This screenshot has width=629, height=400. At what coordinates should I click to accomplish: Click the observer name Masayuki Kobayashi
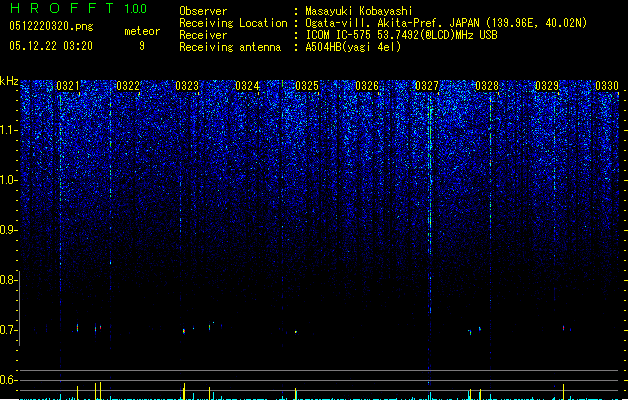(x=359, y=11)
